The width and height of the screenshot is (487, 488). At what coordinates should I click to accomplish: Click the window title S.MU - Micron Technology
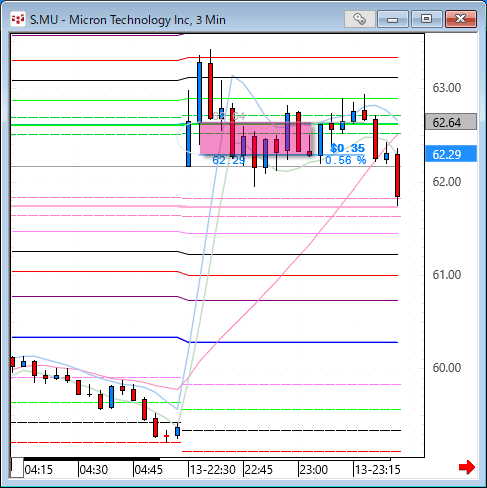click(x=128, y=20)
